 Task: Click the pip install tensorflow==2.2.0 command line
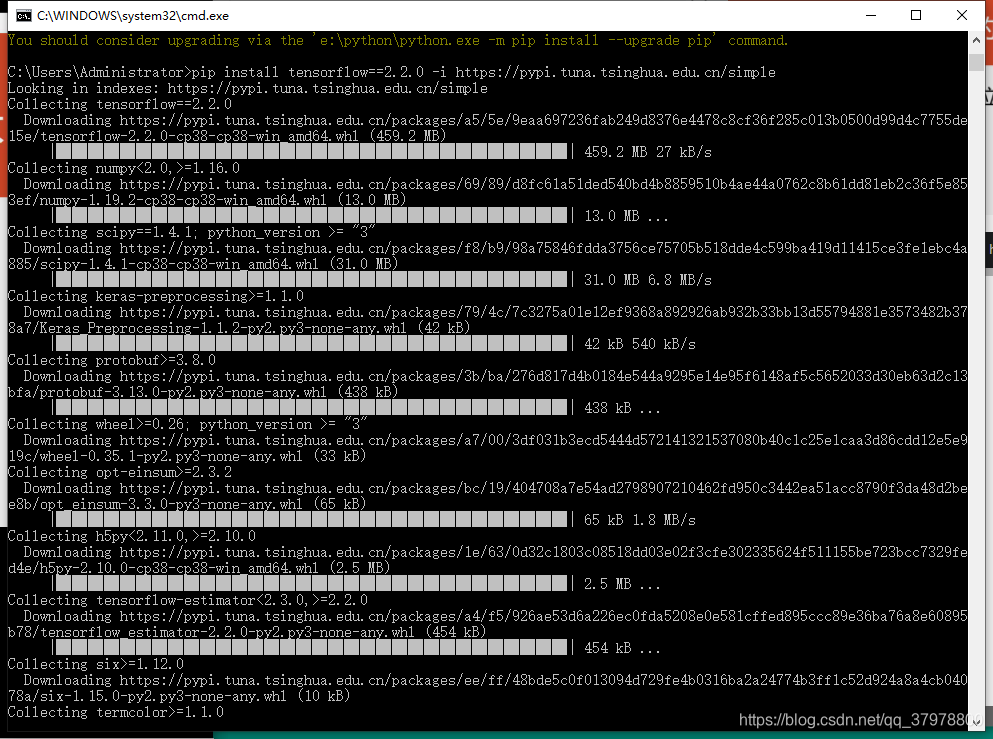[x=391, y=72]
